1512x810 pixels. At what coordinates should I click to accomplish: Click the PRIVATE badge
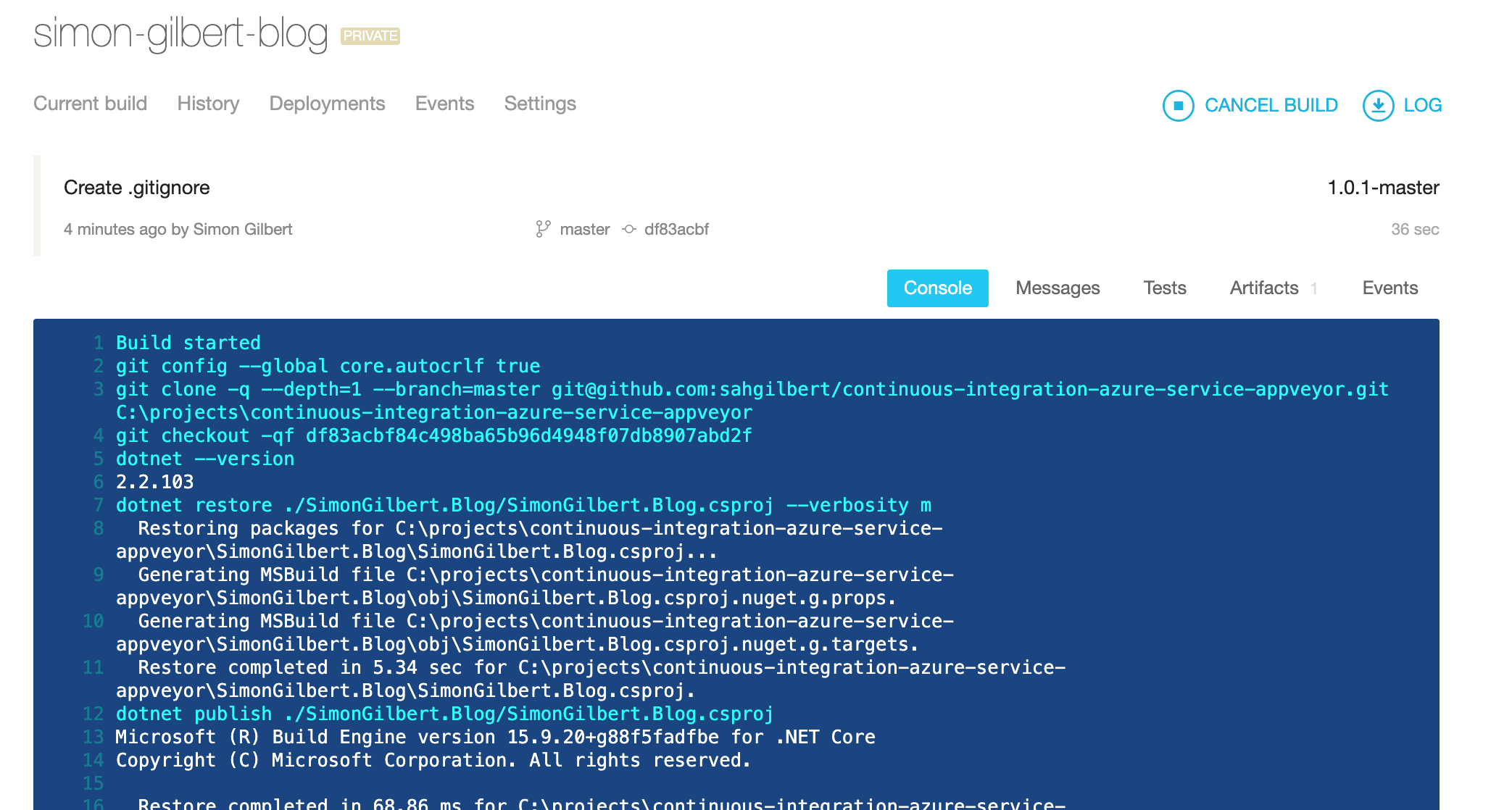click(370, 36)
